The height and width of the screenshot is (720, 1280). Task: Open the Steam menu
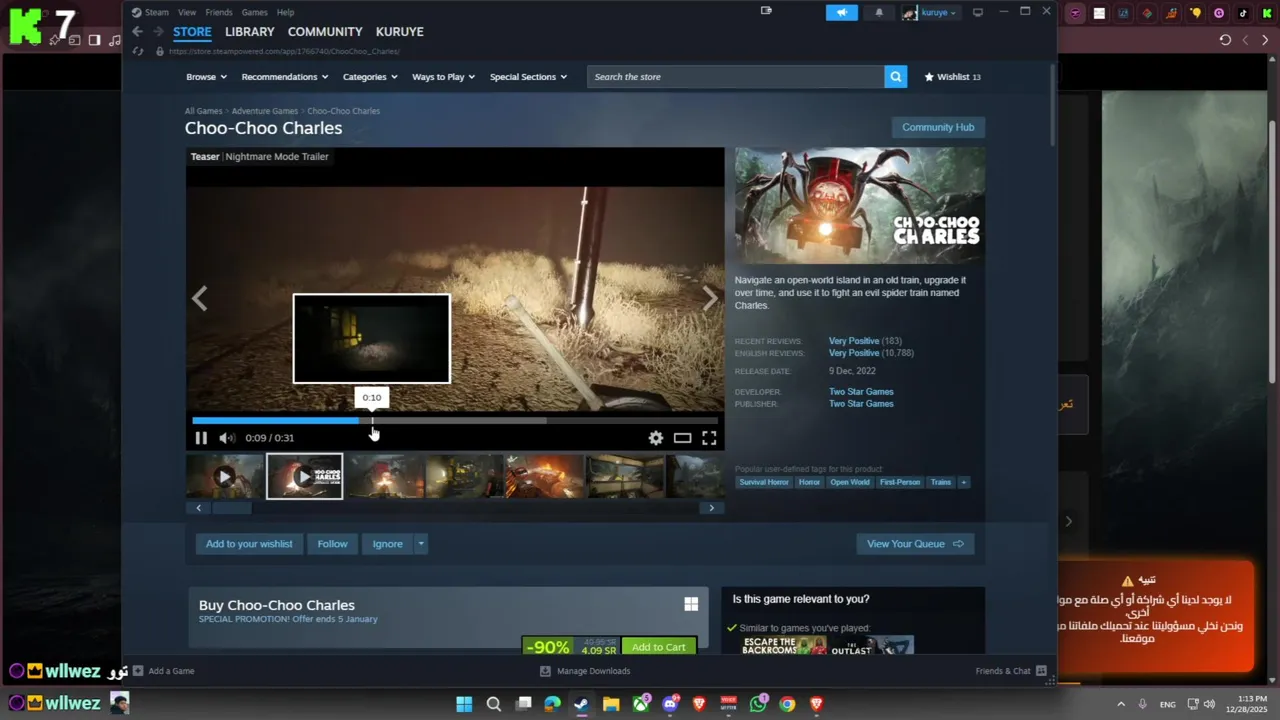(157, 12)
